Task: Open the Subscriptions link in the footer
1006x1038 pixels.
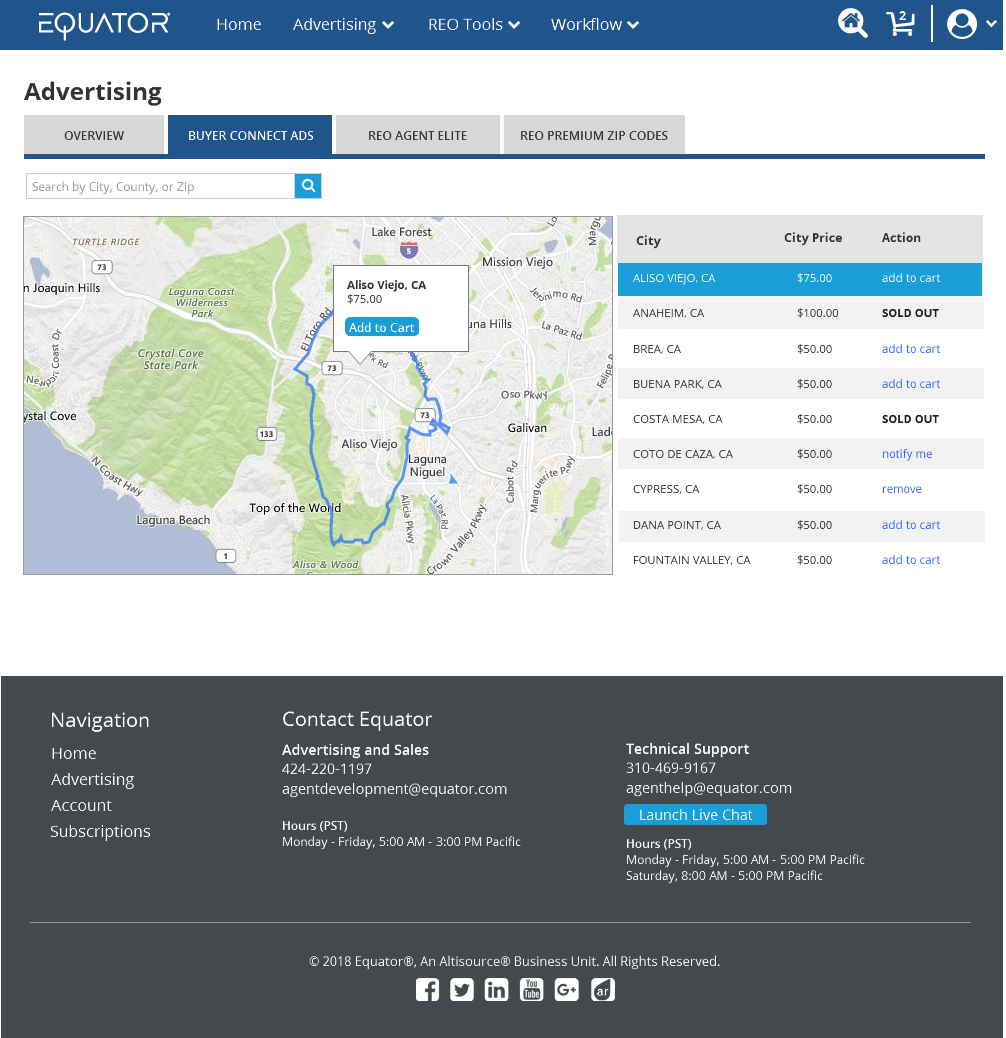Action: tap(101, 831)
